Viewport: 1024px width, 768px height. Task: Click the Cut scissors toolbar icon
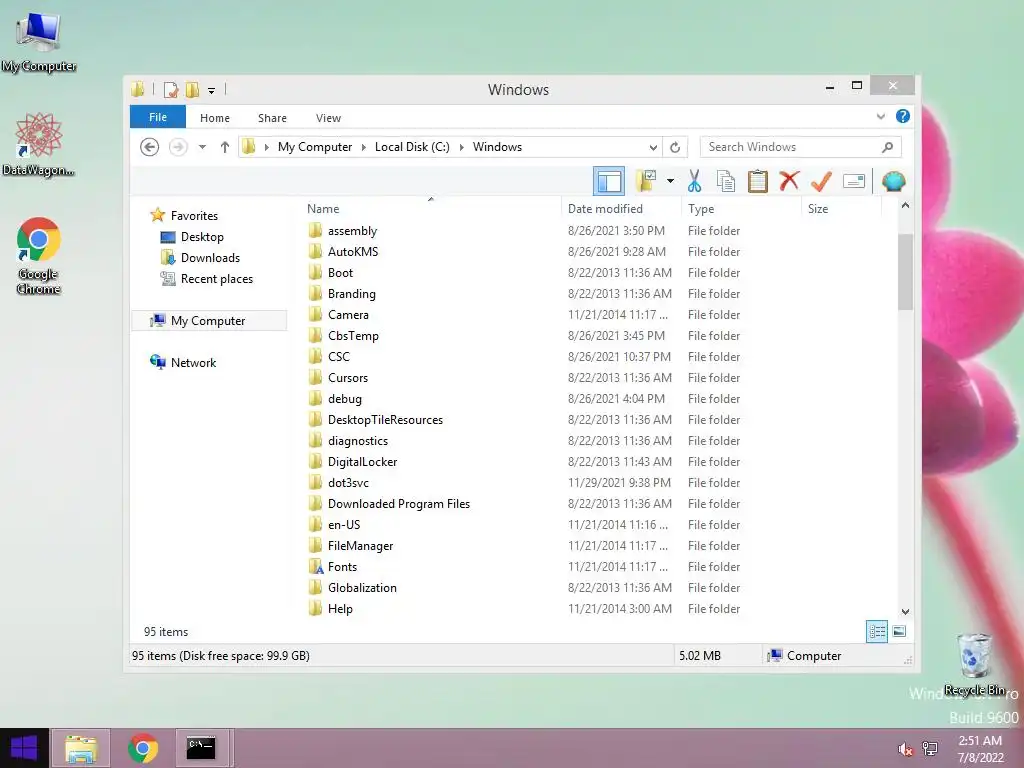click(694, 181)
